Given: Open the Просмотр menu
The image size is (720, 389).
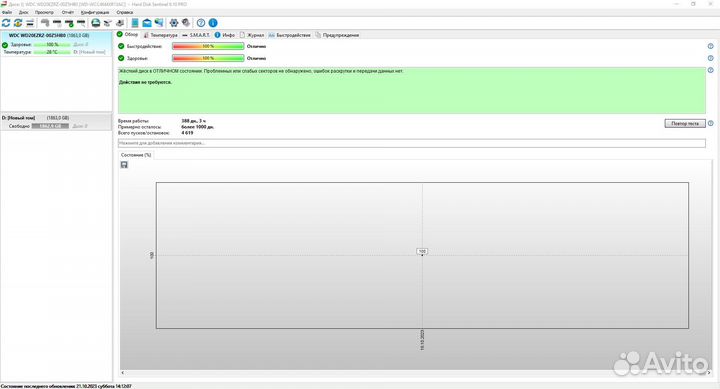Looking at the screenshot, I should pos(44,12).
